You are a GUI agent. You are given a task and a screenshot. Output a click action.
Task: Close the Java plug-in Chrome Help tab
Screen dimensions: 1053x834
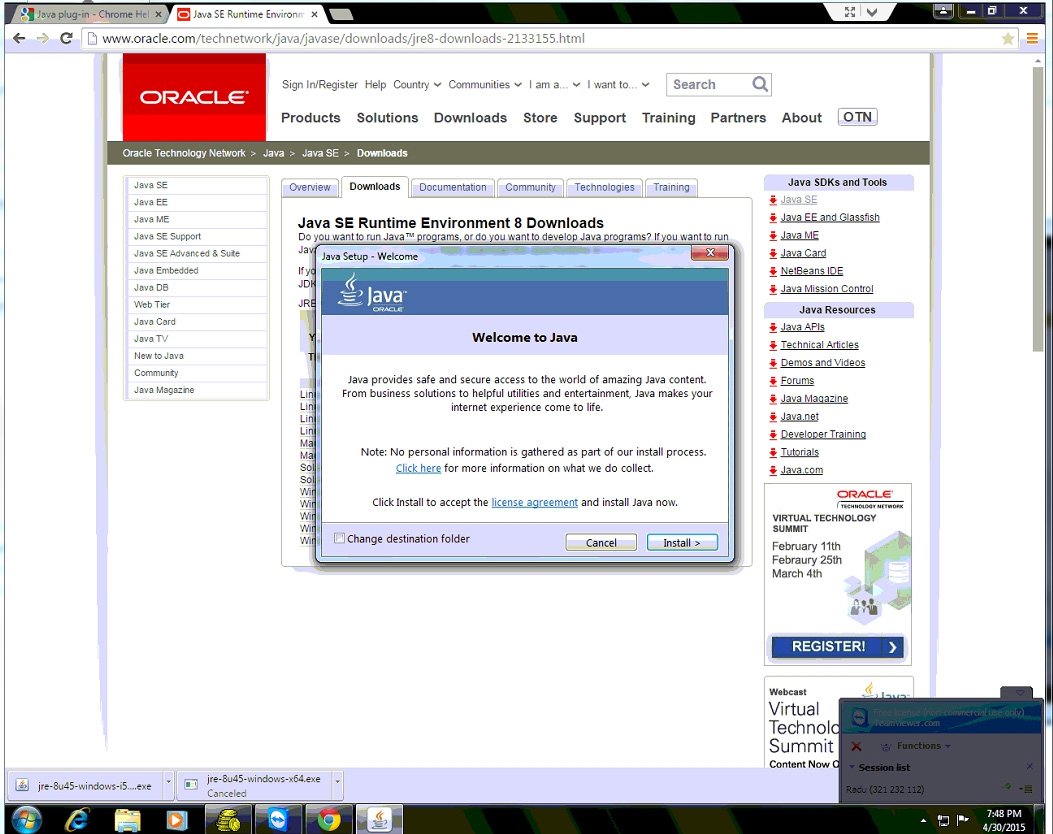(158, 13)
